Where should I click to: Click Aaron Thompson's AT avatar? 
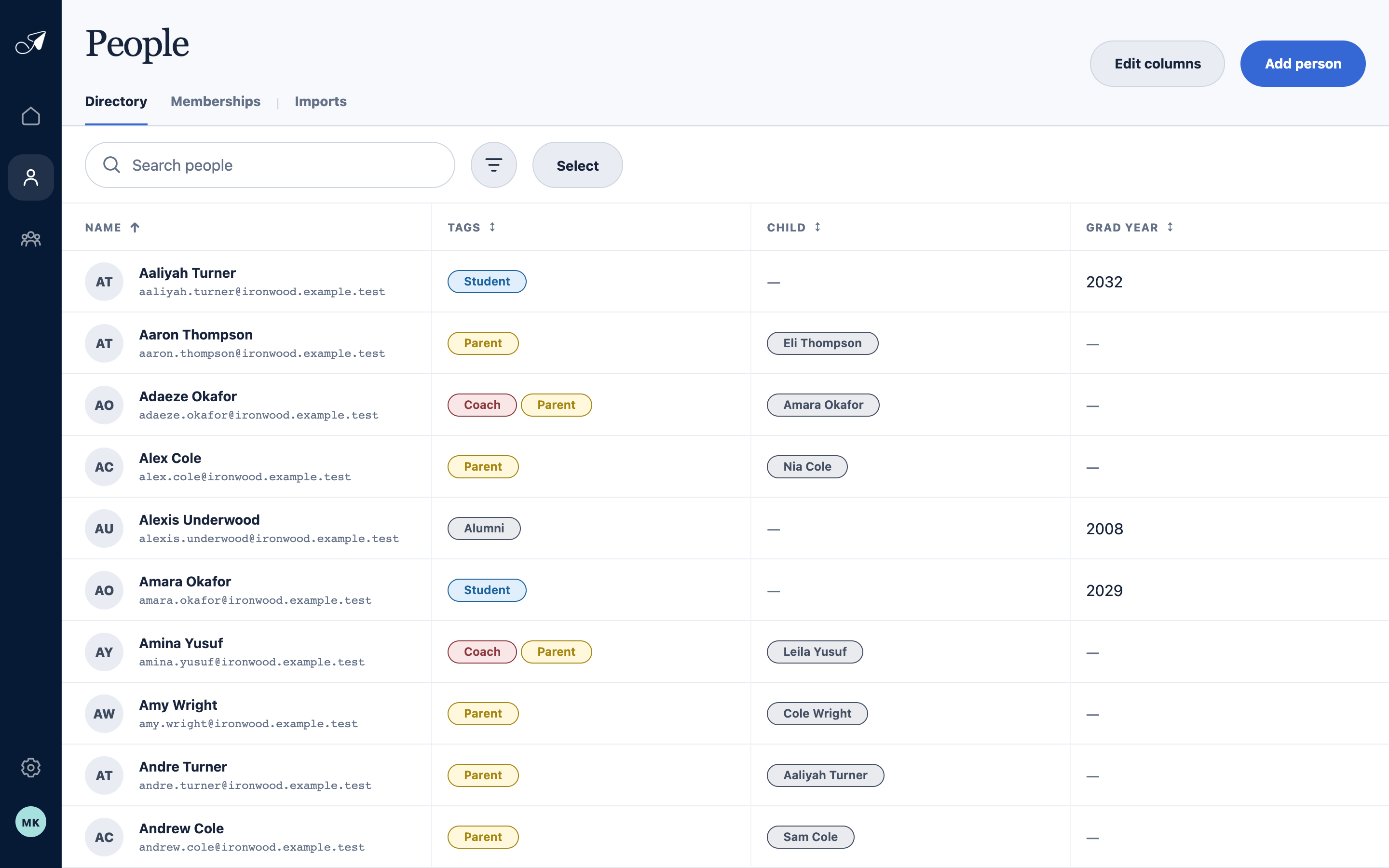pyautogui.click(x=104, y=343)
